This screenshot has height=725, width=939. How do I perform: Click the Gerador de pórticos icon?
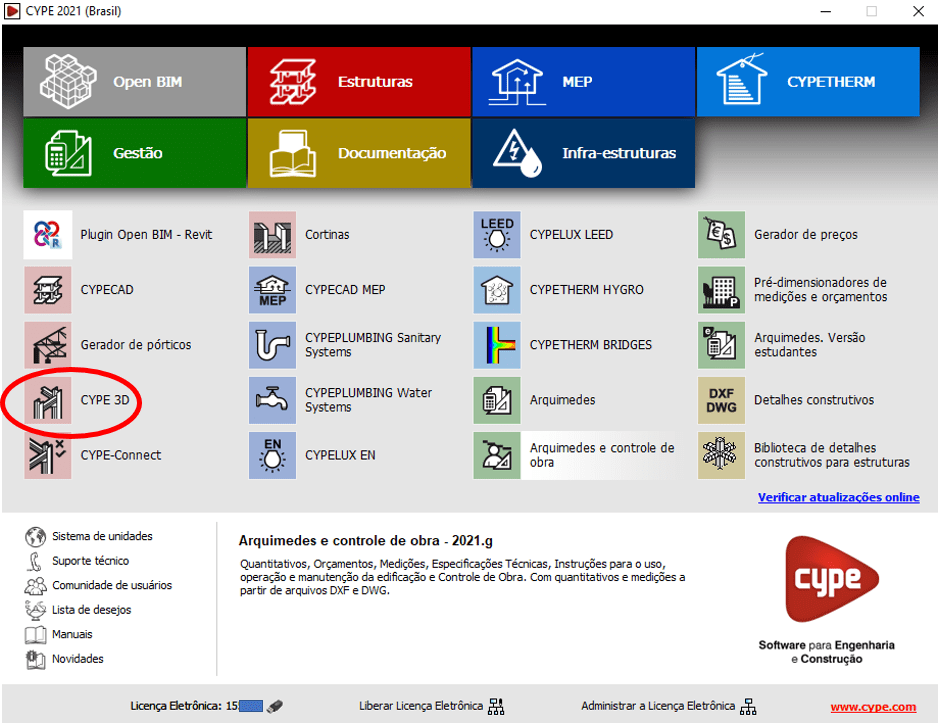click(48, 345)
